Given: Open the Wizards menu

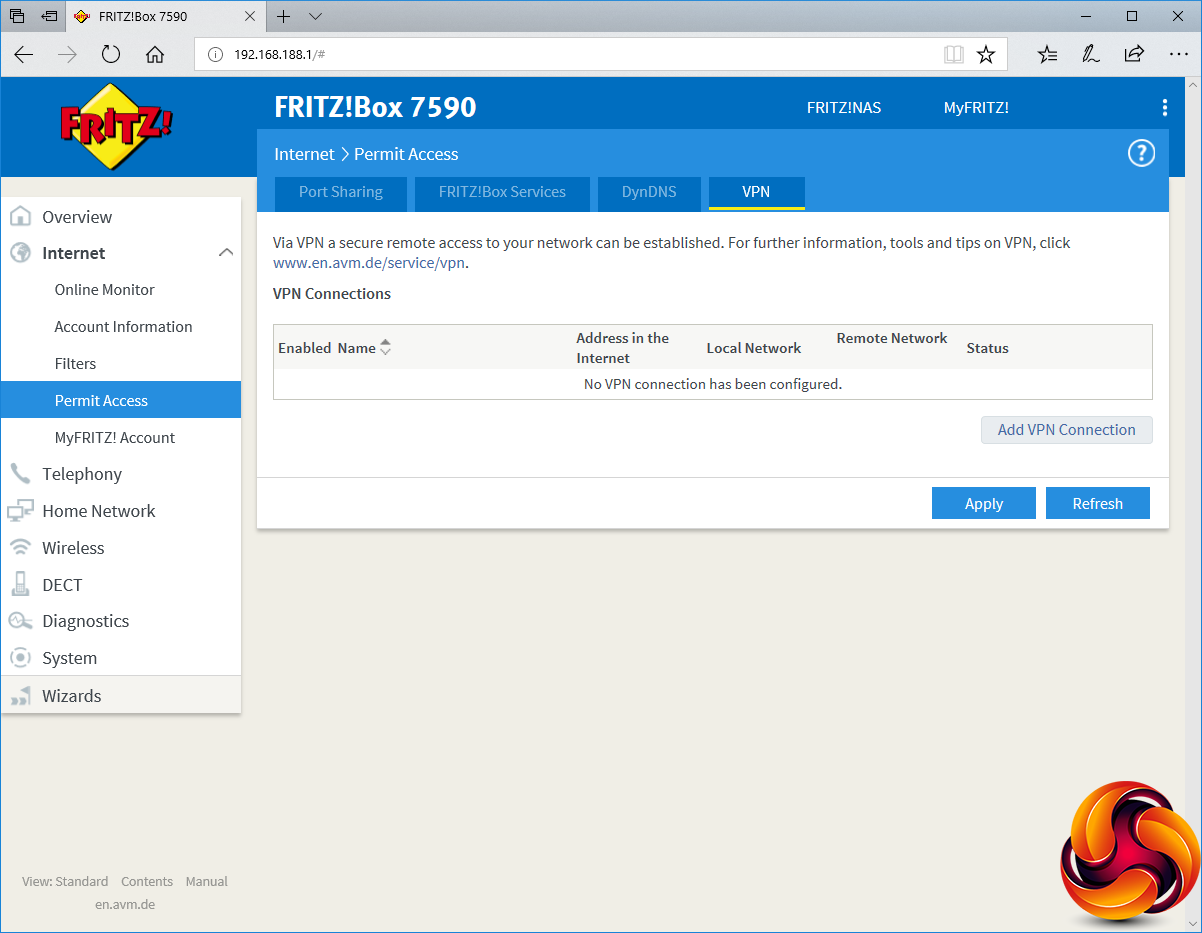Looking at the screenshot, I should (x=121, y=696).
